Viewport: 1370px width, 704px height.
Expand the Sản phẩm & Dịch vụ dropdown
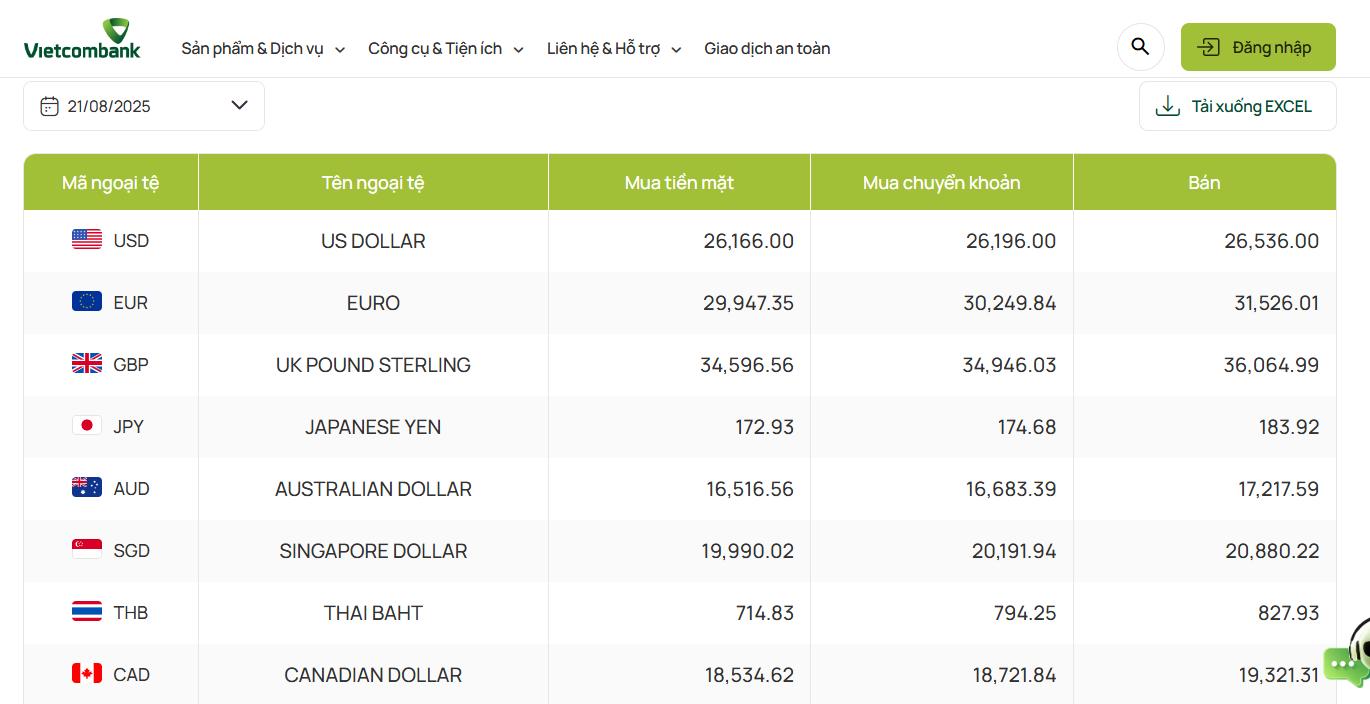(x=263, y=47)
